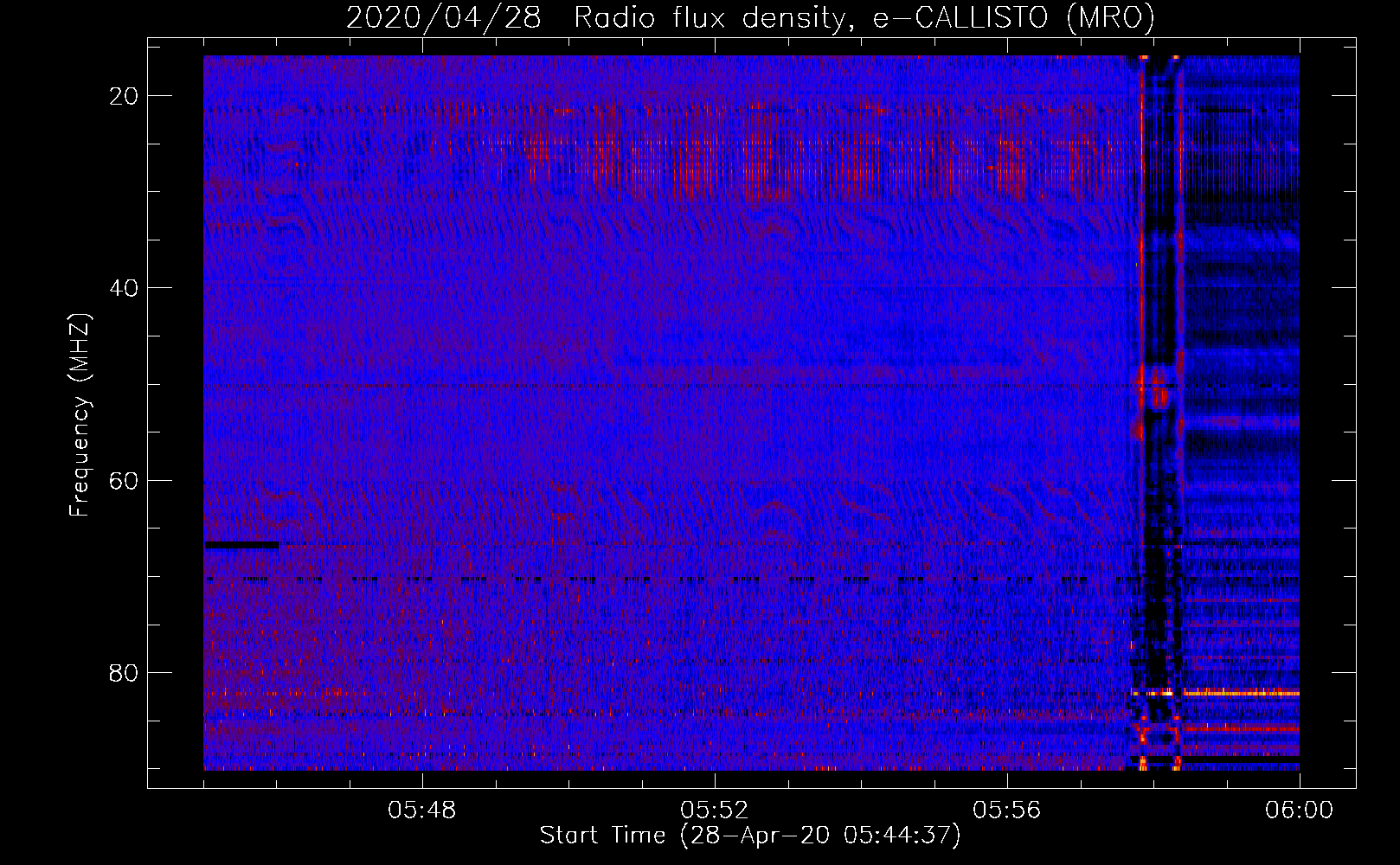Select the '20' frequency axis label
The height and width of the screenshot is (865, 1400).
coord(125,96)
